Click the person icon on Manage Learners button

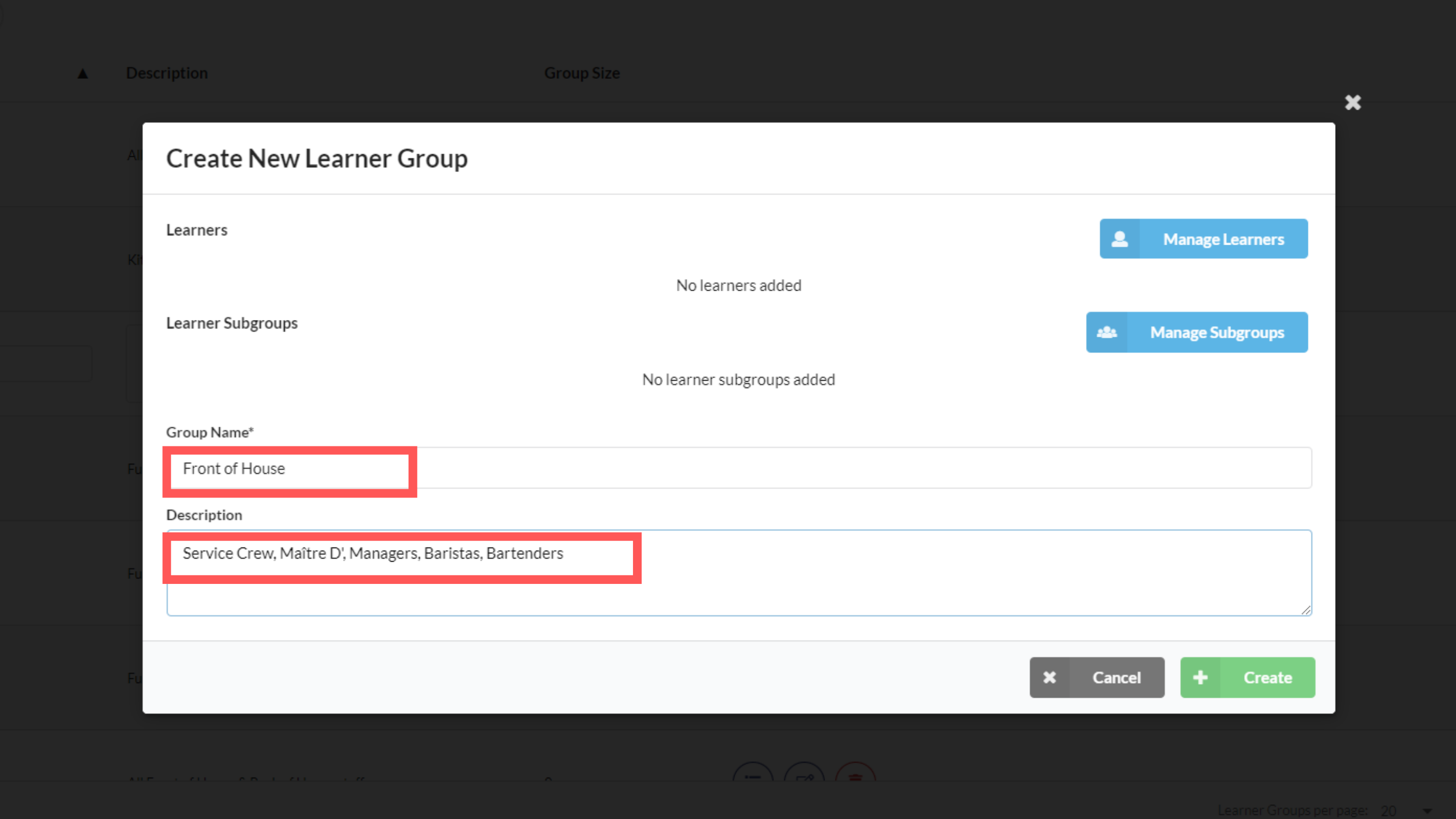pos(1119,239)
